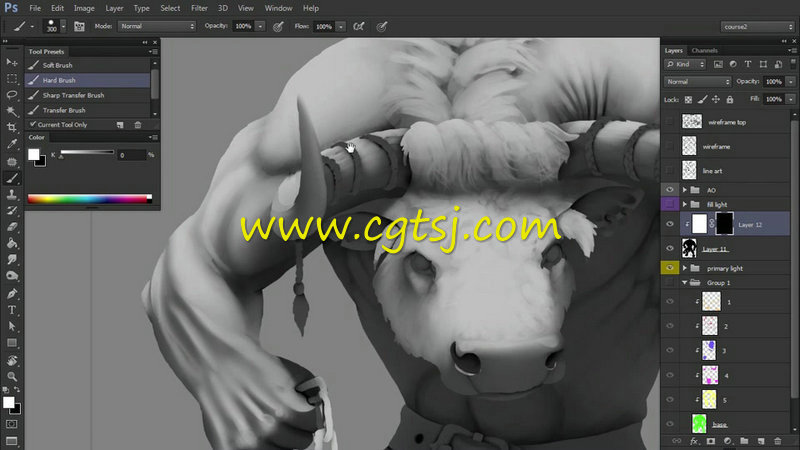Select the Sharp Transfer Brush preset
The width and height of the screenshot is (800, 450).
point(88,95)
